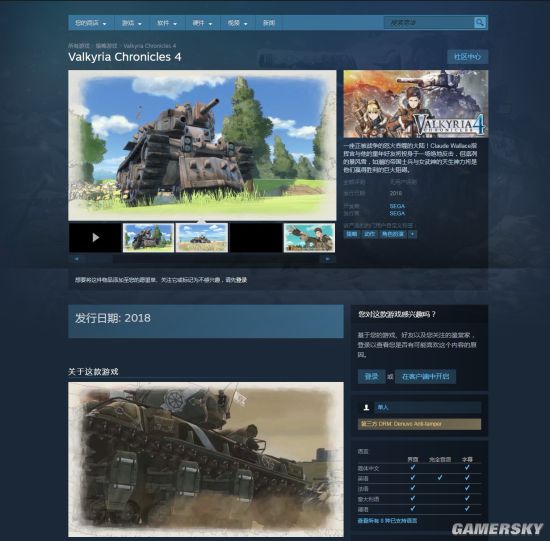Select the distant tank in wheat-field thumbnail
Image resolution: width=550 pixels, height=541 pixels.
[x=202, y=238]
